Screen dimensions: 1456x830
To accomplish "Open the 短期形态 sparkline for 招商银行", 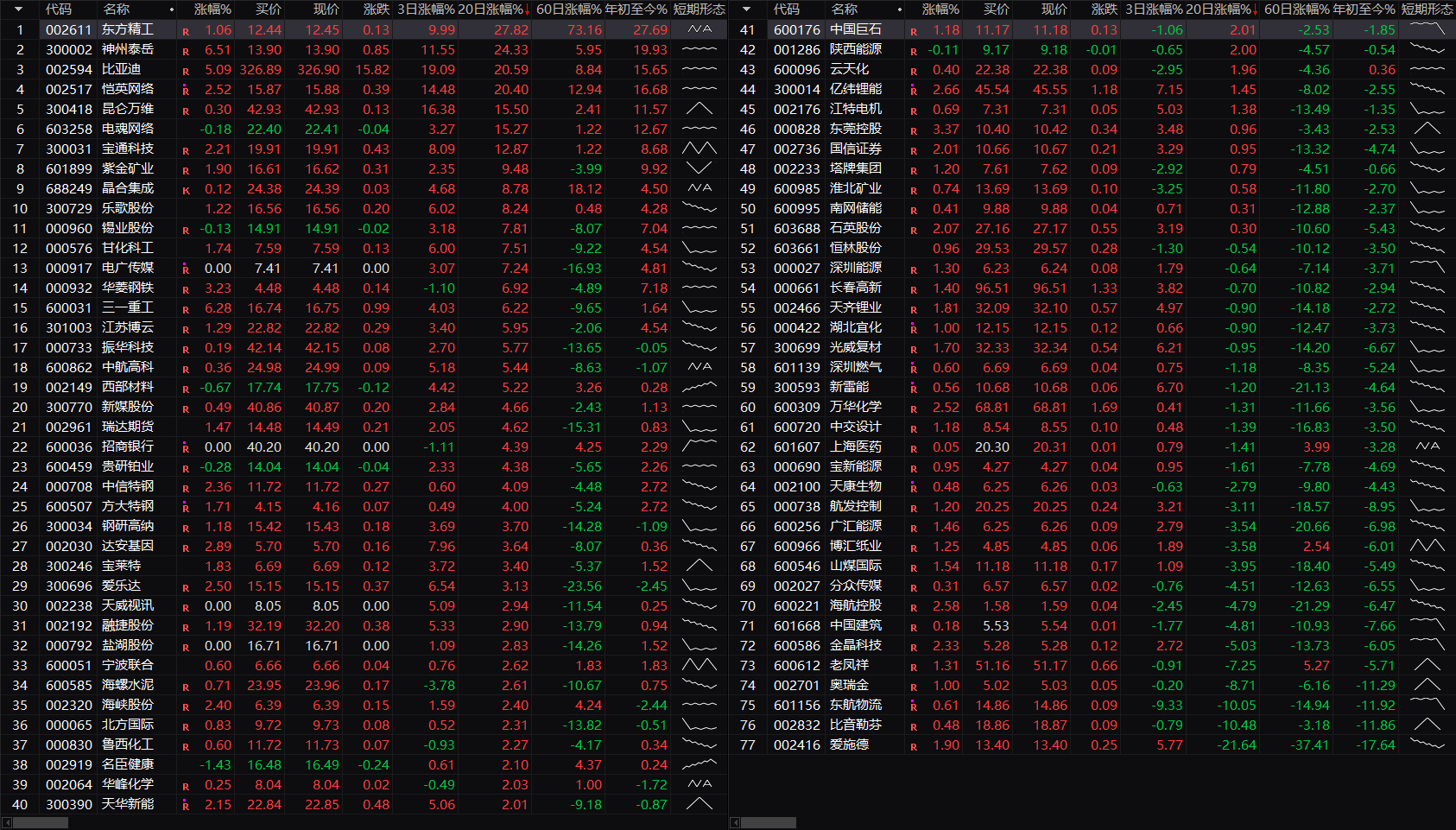I will [700, 447].
